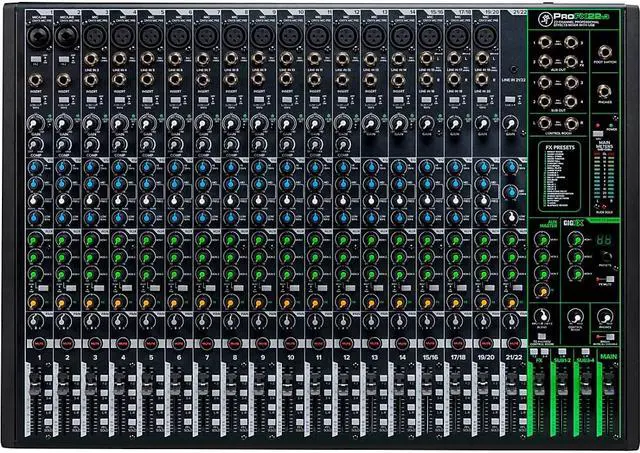Toggle the phantom power switch above Main Meters
The width and height of the screenshot is (640, 453).
point(598,134)
